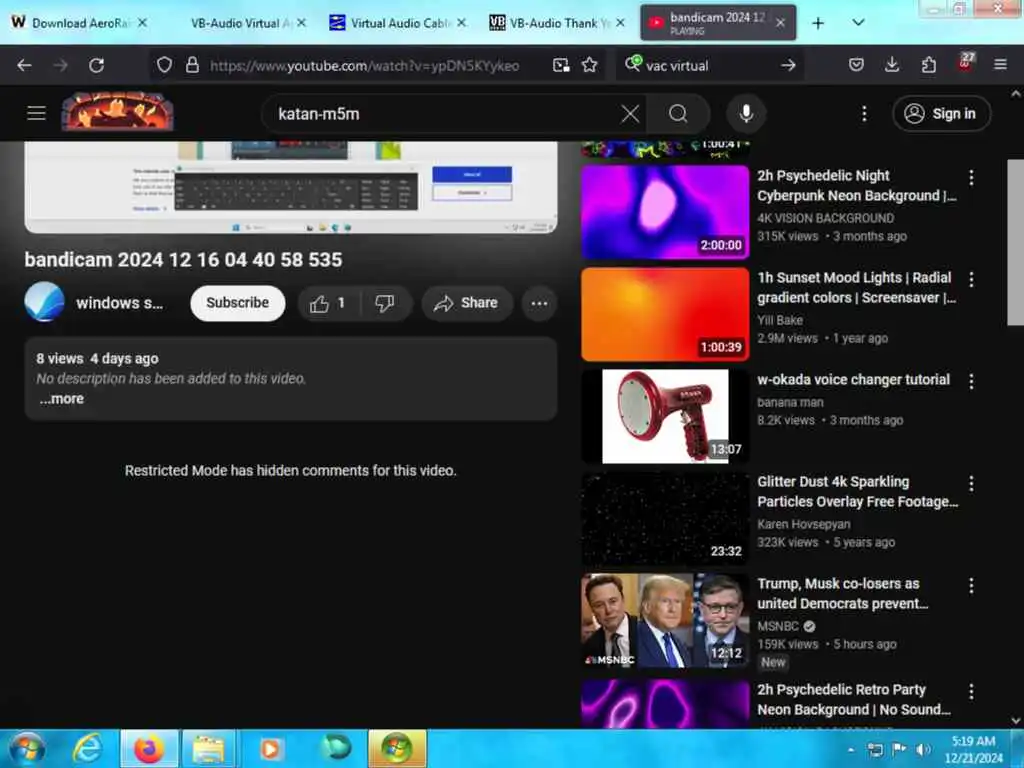Open a new browser tab
The width and height of the screenshot is (1024, 768).
tap(818, 23)
